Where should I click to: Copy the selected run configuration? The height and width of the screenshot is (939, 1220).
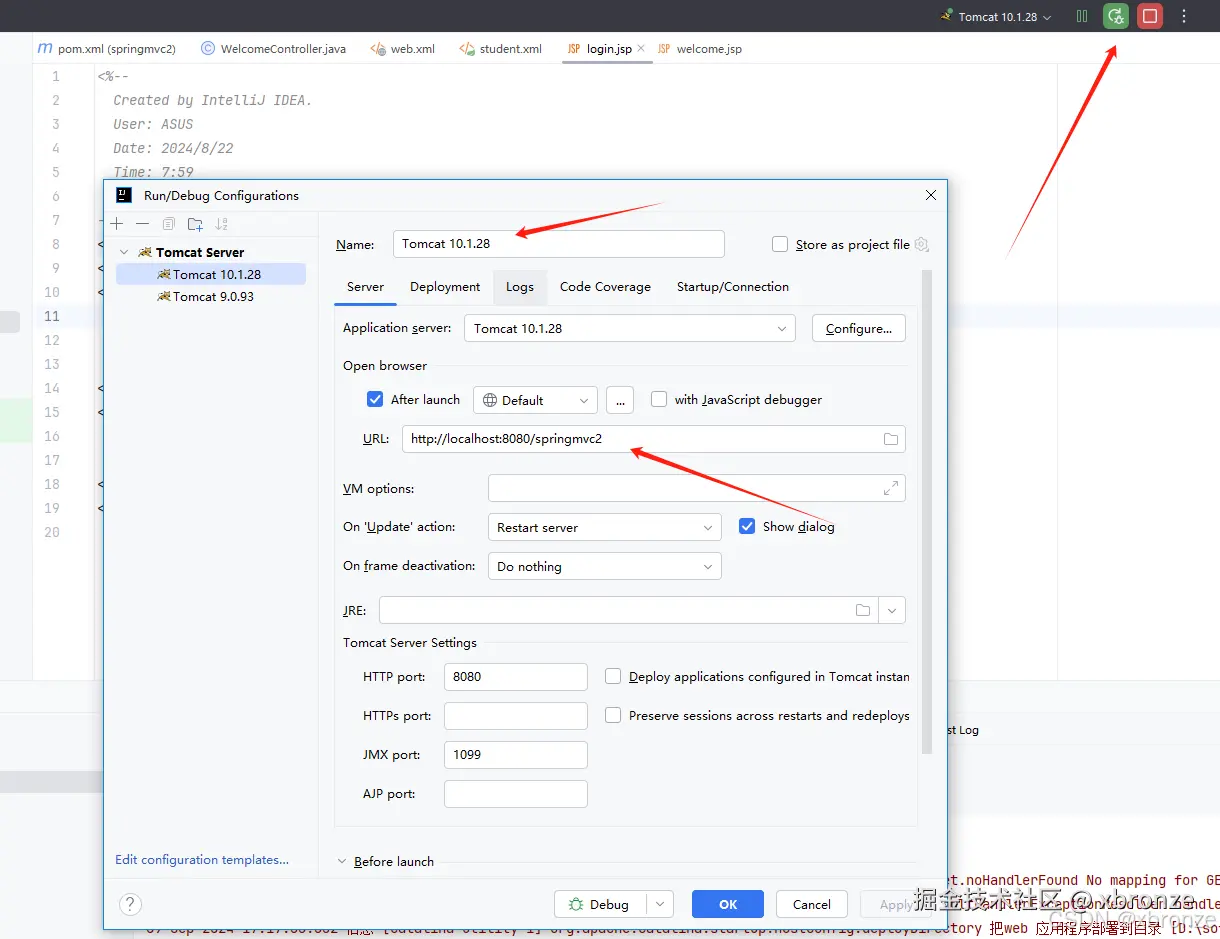click(169, 224)
